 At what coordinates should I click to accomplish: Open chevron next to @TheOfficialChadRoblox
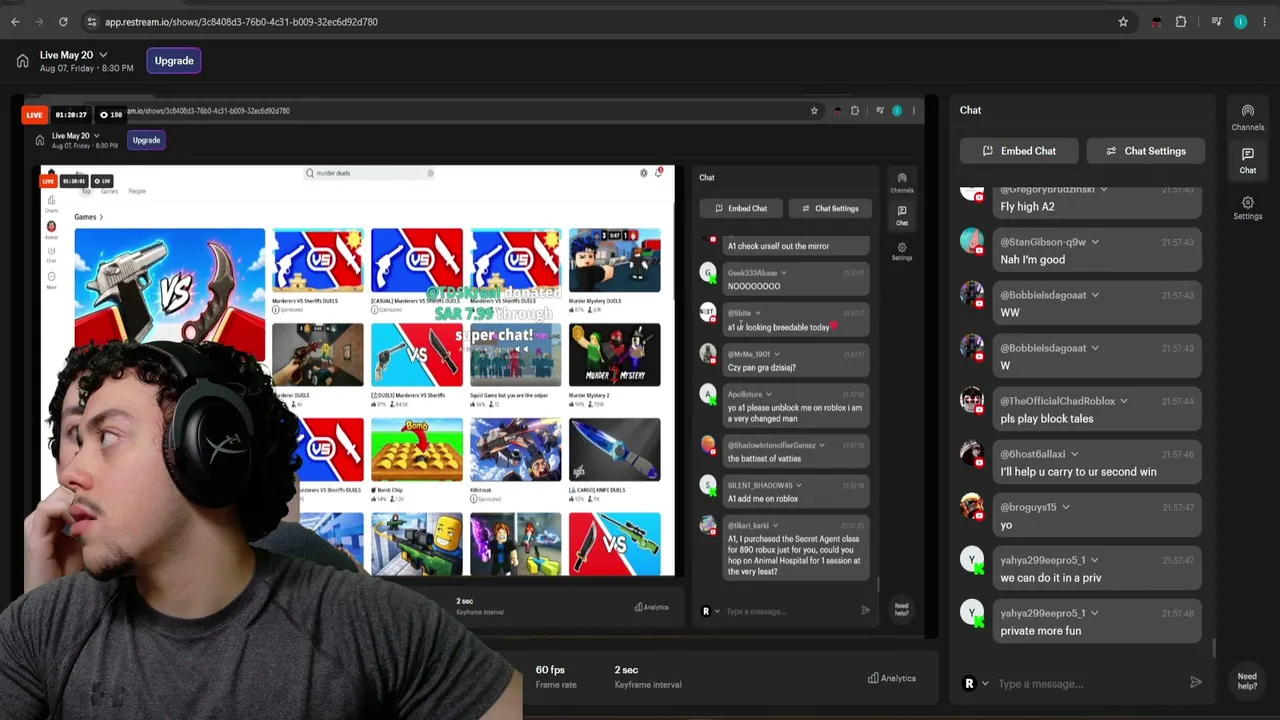[x=1123, y=401]
